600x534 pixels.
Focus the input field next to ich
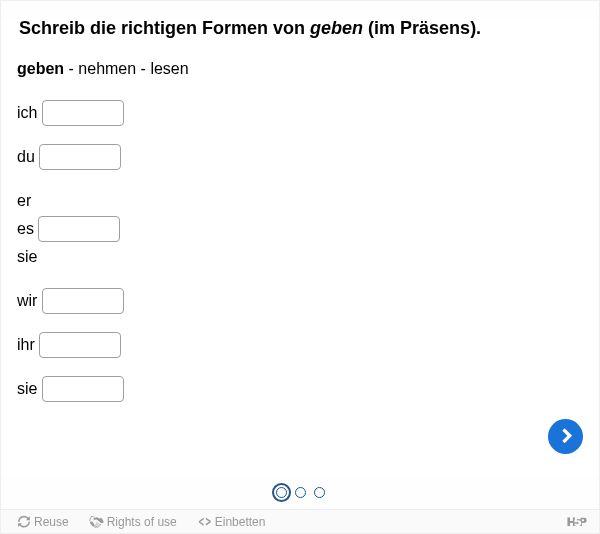(x=83, y=113)
